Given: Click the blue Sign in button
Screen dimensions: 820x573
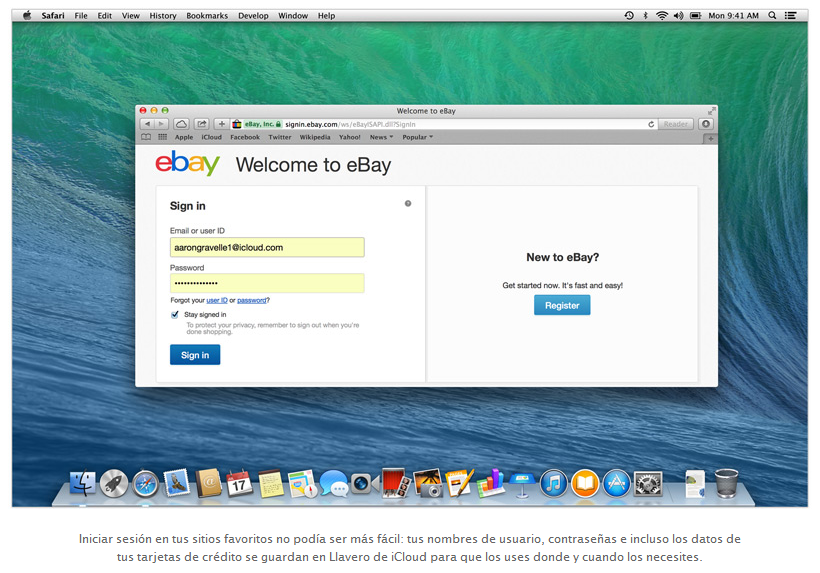Looking at the screenshot, I should (195, 355).
